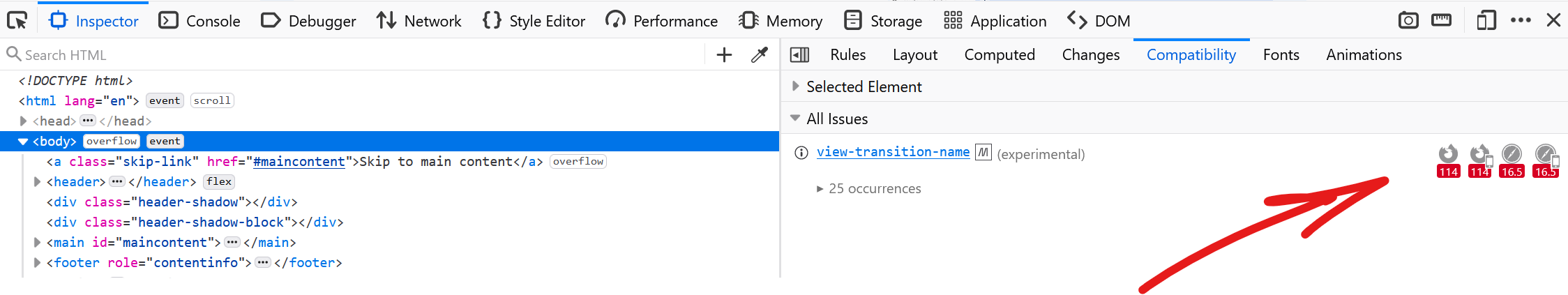
Task: Toggle the flex badge on header
Action: click(219, 181)
